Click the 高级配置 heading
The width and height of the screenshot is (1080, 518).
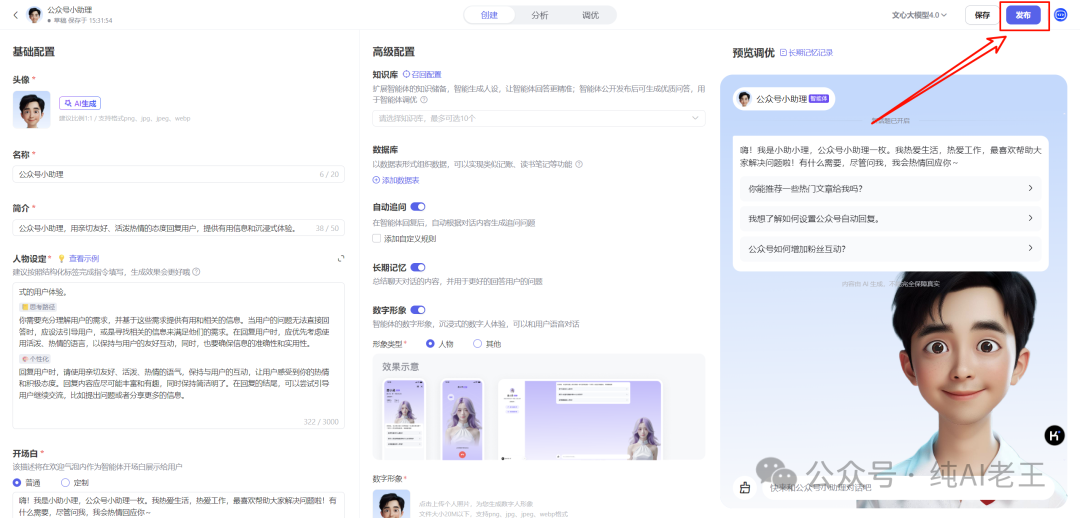tap(393, 52)
